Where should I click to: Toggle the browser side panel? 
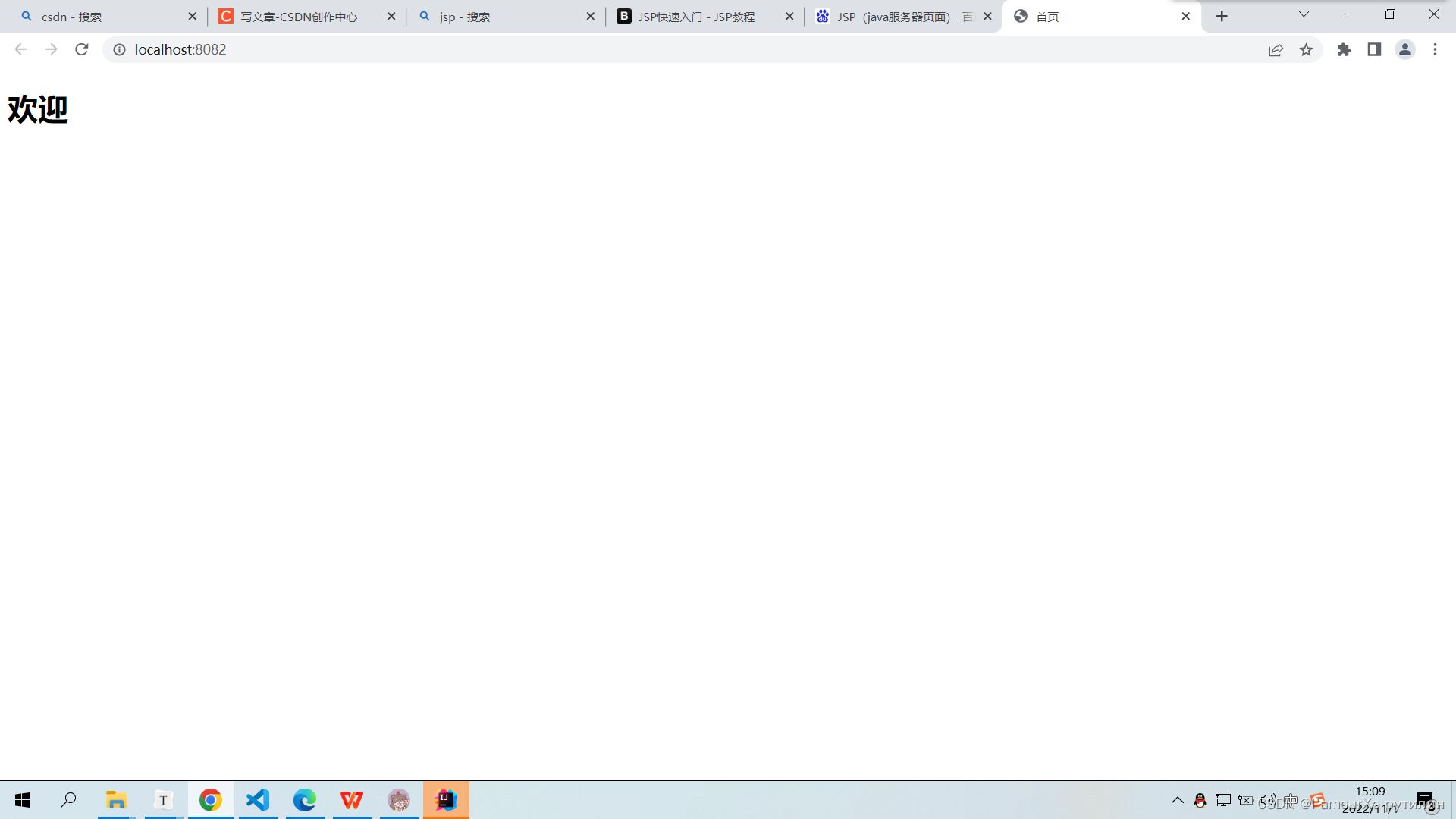coord(1374,49)
